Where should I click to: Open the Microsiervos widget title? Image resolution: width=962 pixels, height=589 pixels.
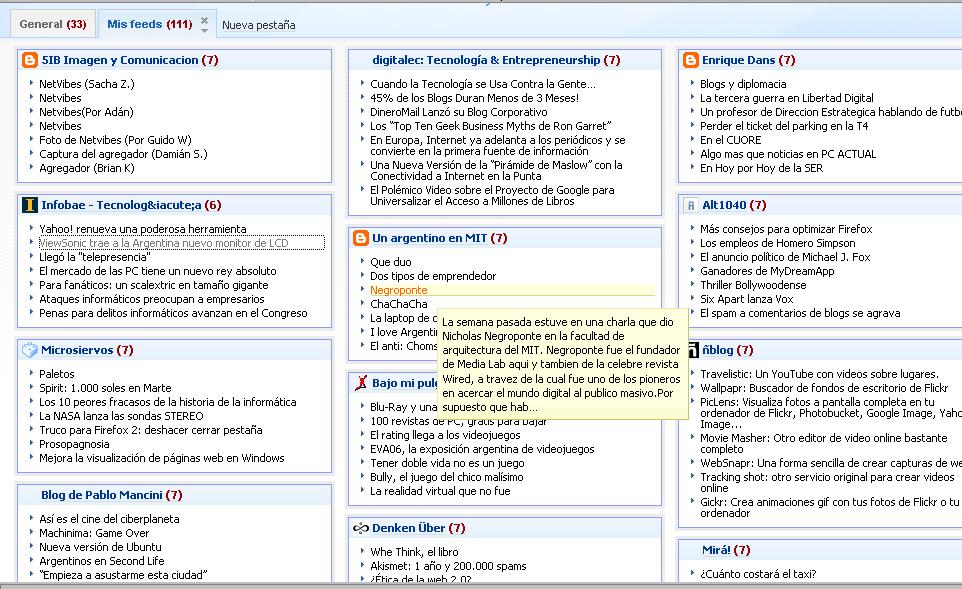coord(77,350)
